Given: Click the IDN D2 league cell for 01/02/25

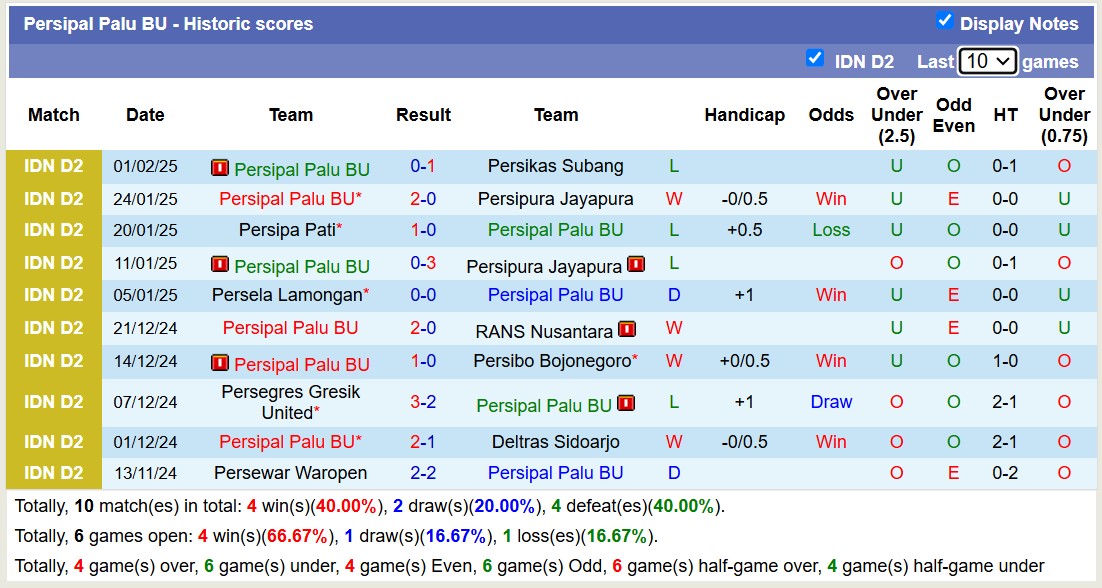Looking at the screenshot, I should (x=54, y=166).
